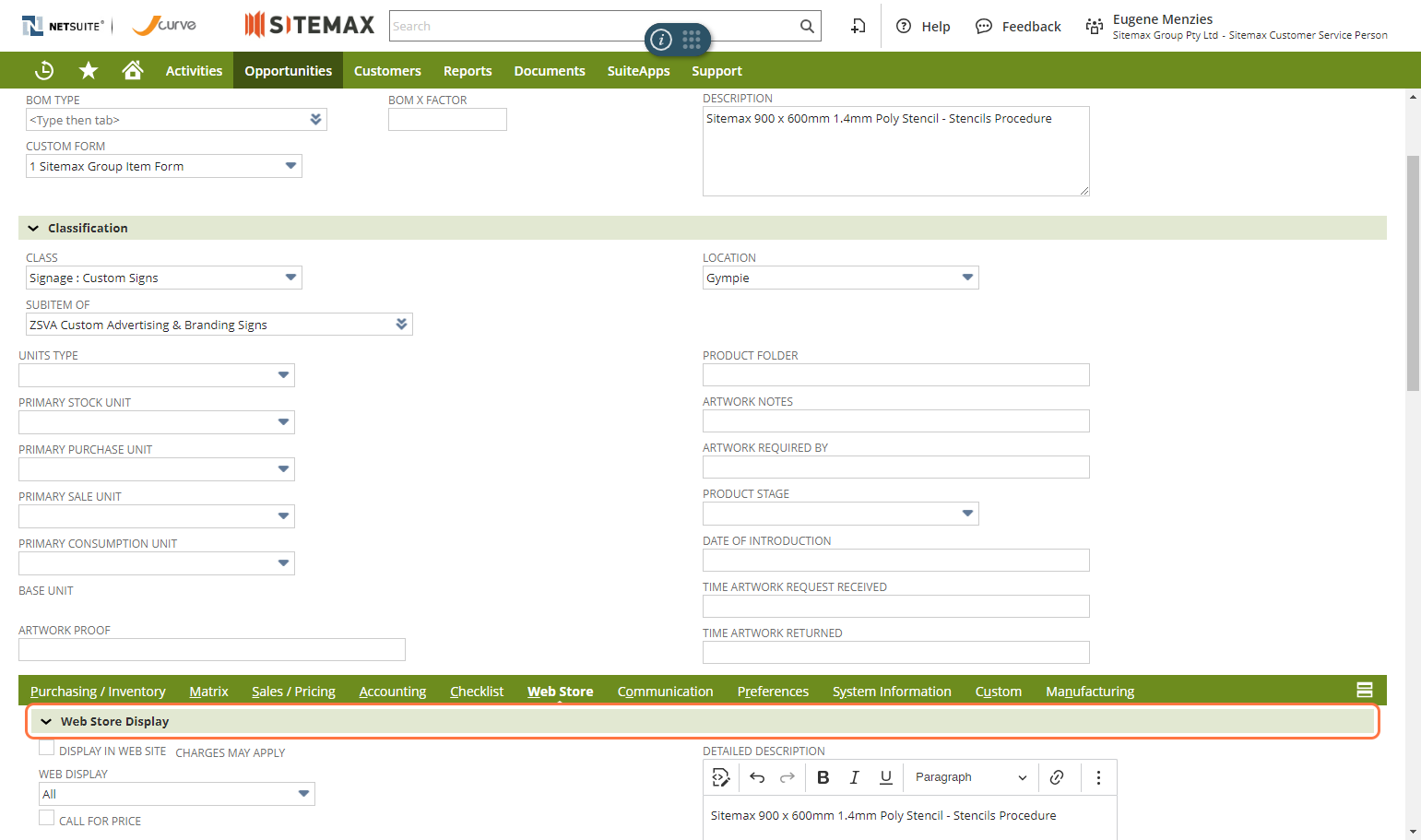Viewport: 1421px width, 840px height.
Task: Click the Help question mark icon
Action: [904, 26]
